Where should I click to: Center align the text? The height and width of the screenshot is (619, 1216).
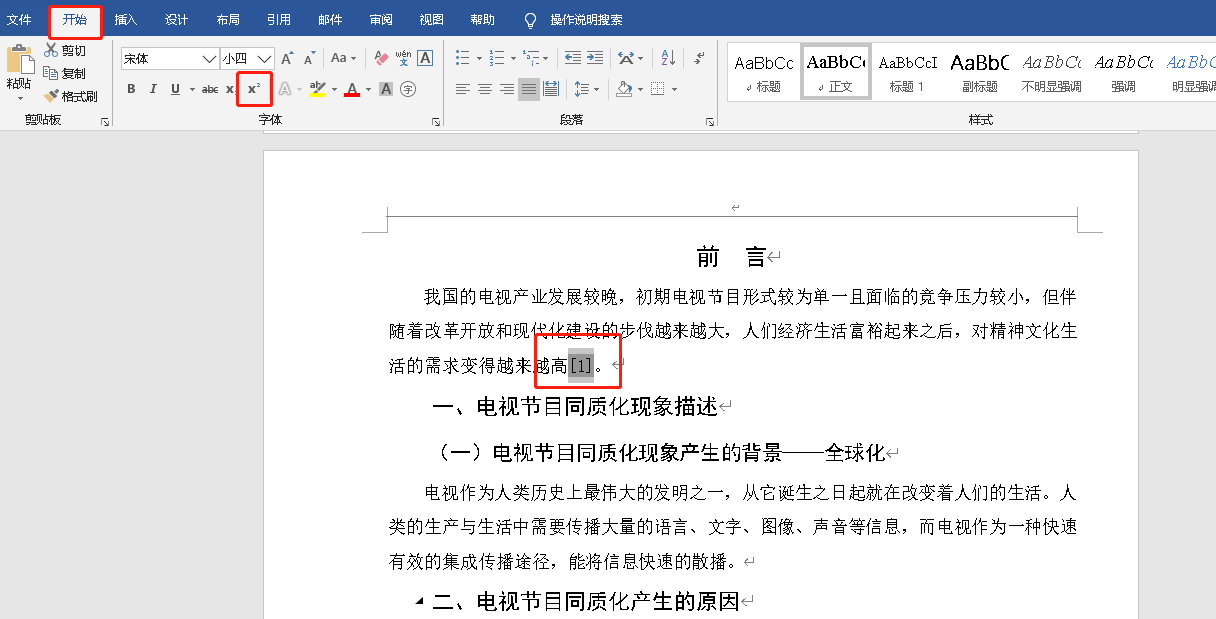pos(484,89)
